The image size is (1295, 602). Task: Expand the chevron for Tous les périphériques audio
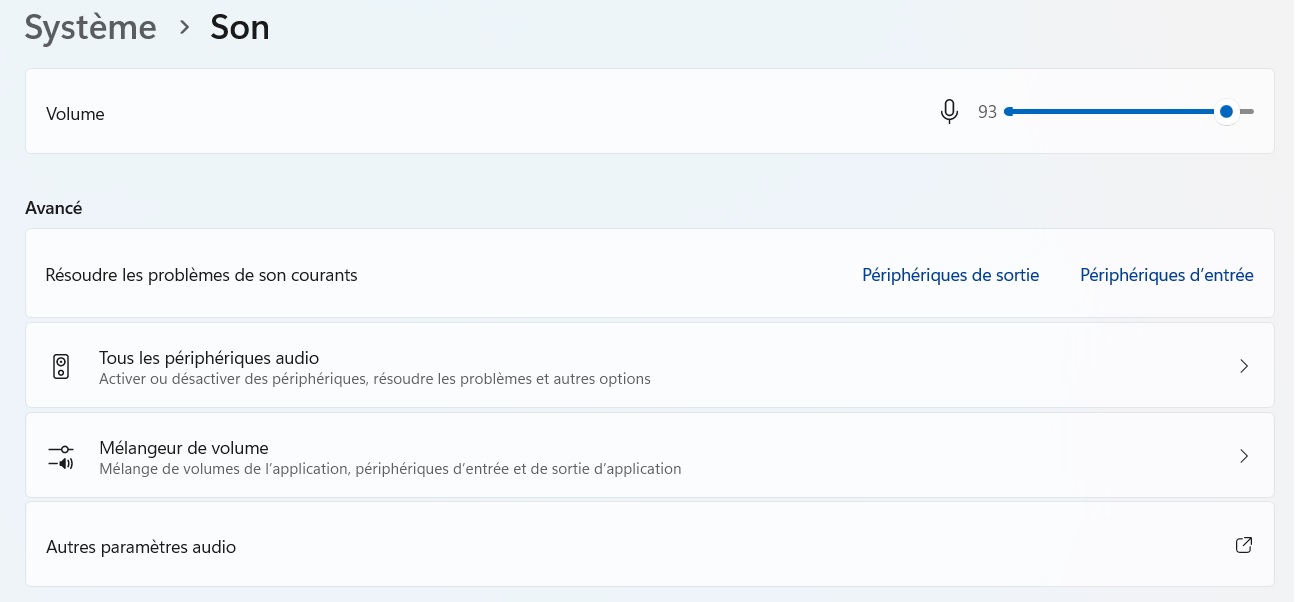click(1244, 366)
